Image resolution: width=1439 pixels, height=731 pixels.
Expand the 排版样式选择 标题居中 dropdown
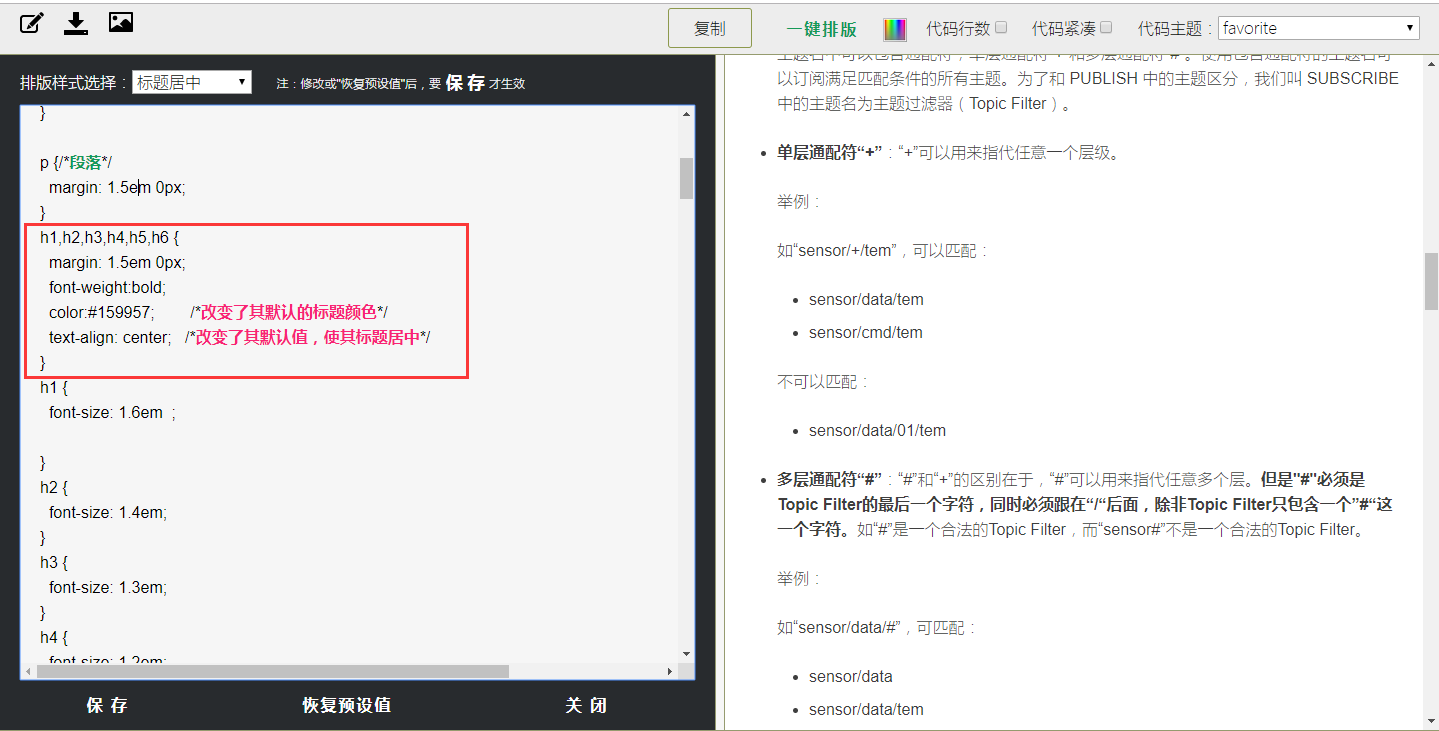192,82
